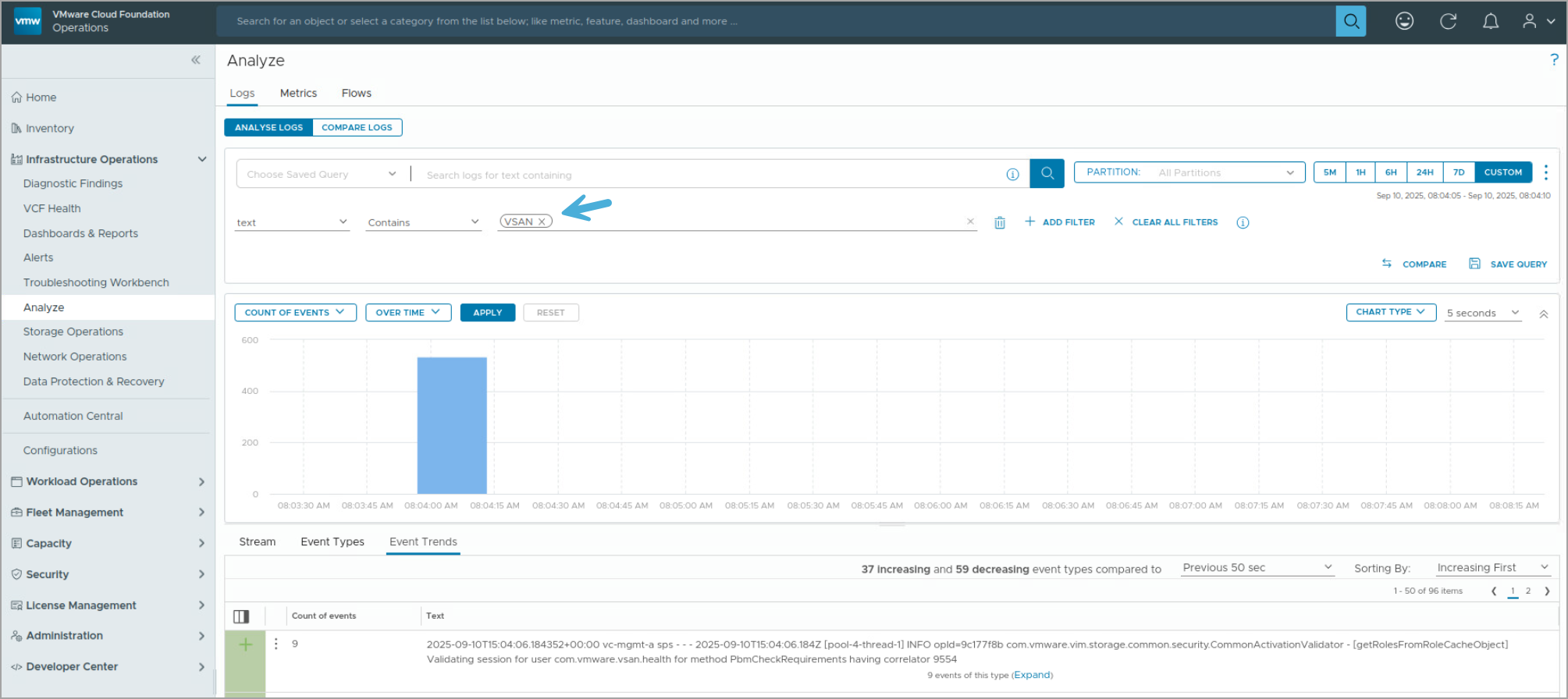
Task: Select the 6H time range
Action: click(1391, 172)
